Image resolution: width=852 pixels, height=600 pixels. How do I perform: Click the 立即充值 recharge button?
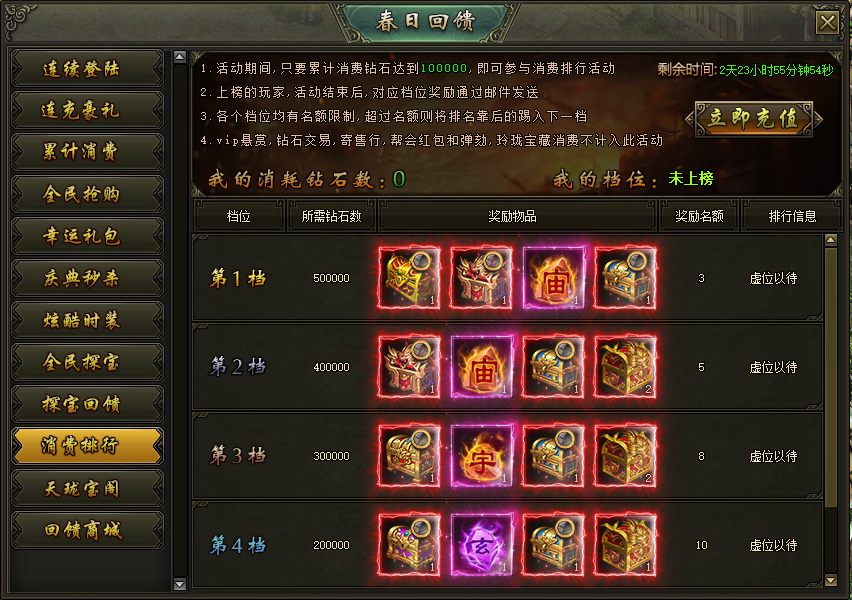[x=754, y=118]
